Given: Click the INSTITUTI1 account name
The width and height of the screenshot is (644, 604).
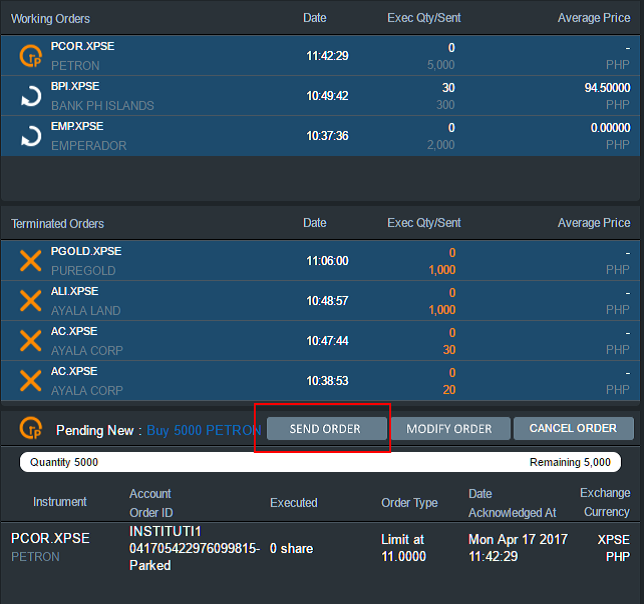Looking at the screenshot, I should pyautogui.click(x=165, y=531).
